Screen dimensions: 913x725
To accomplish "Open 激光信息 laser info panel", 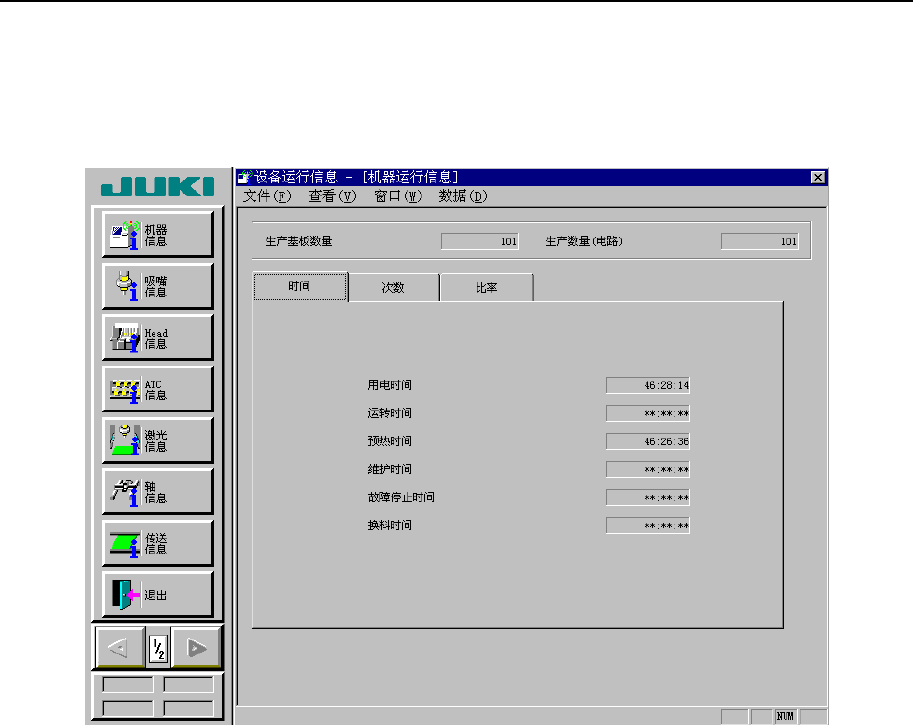I will coord(158,440).
